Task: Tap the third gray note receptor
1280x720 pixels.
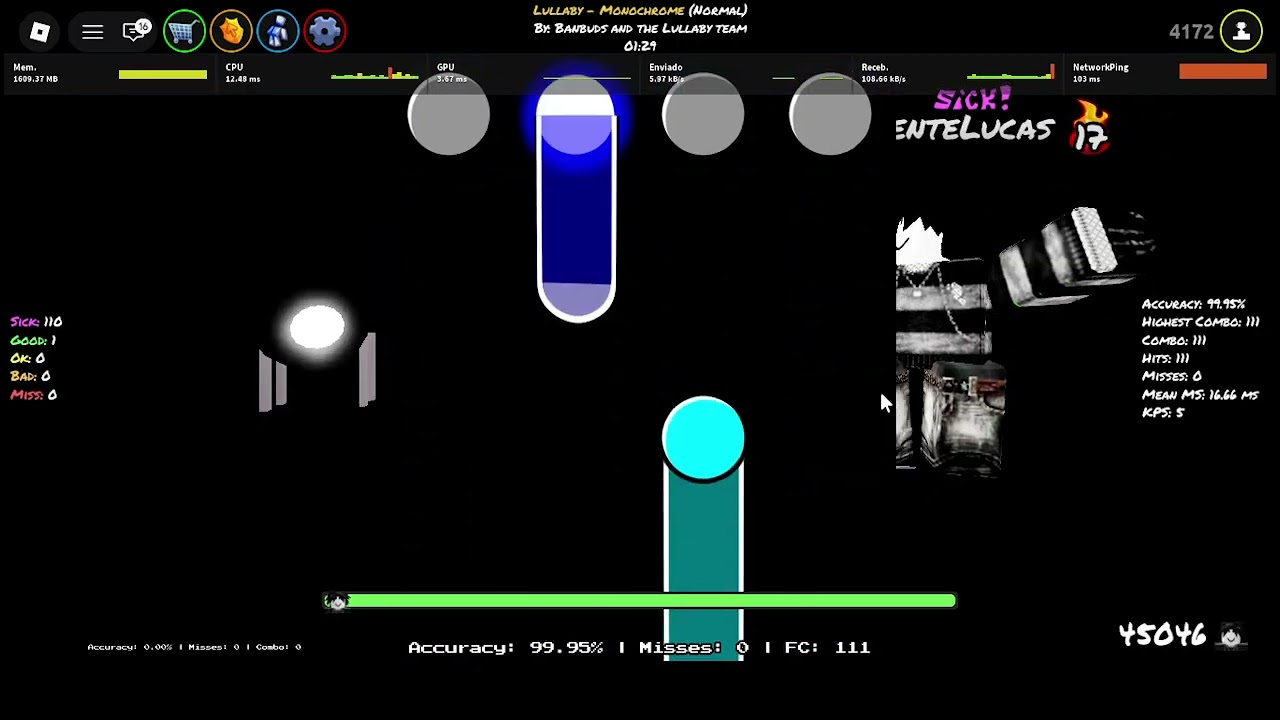Action: [703, 115]
